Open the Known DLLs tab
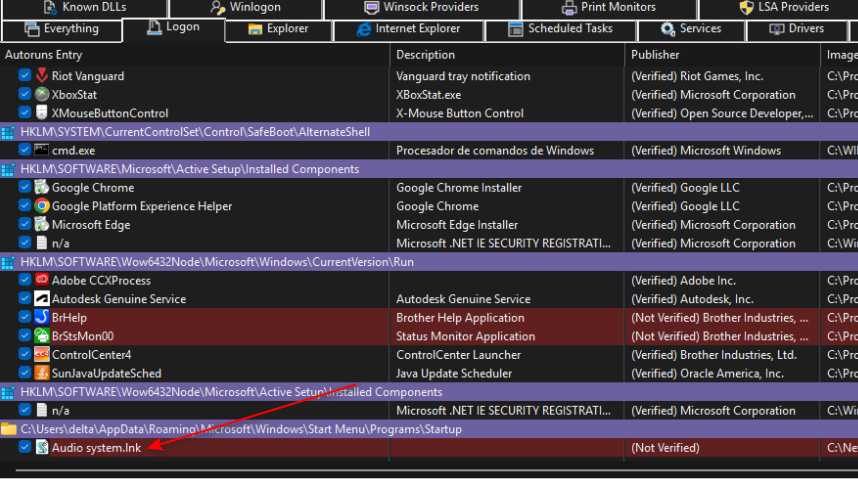The width and height of the screenshot is (858, 479). [x=85, y=8]
